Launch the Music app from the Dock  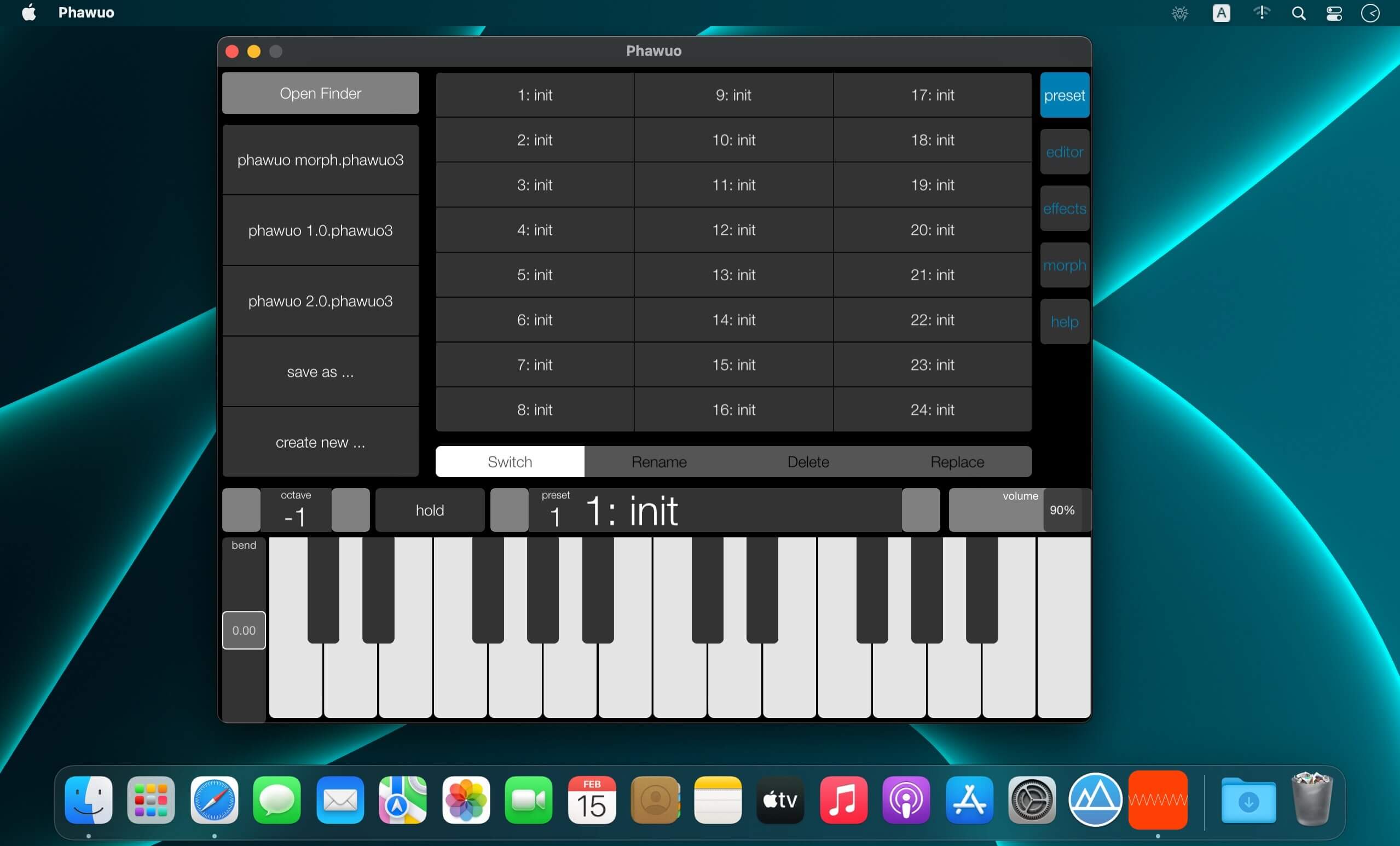[x=844, y=800]
